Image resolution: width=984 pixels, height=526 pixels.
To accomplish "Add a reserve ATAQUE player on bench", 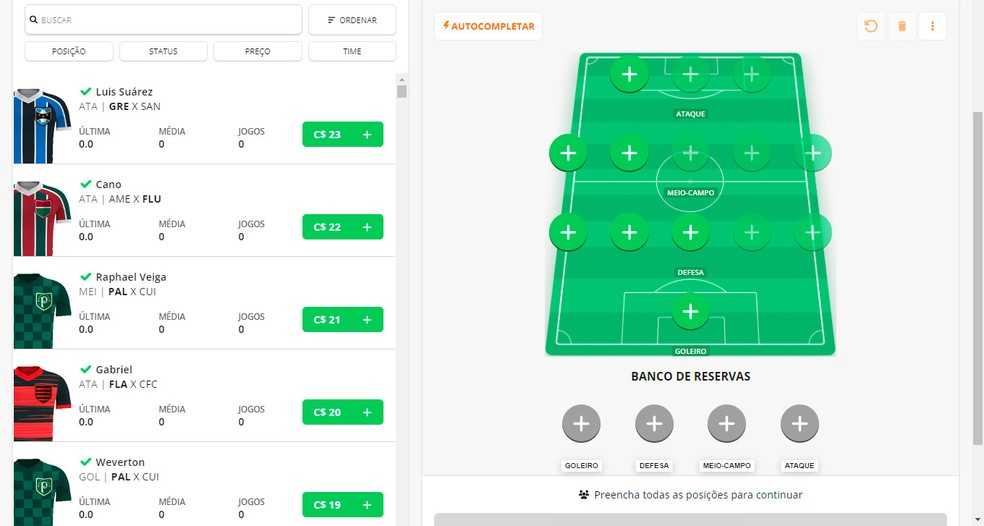I will coord(800,424).
